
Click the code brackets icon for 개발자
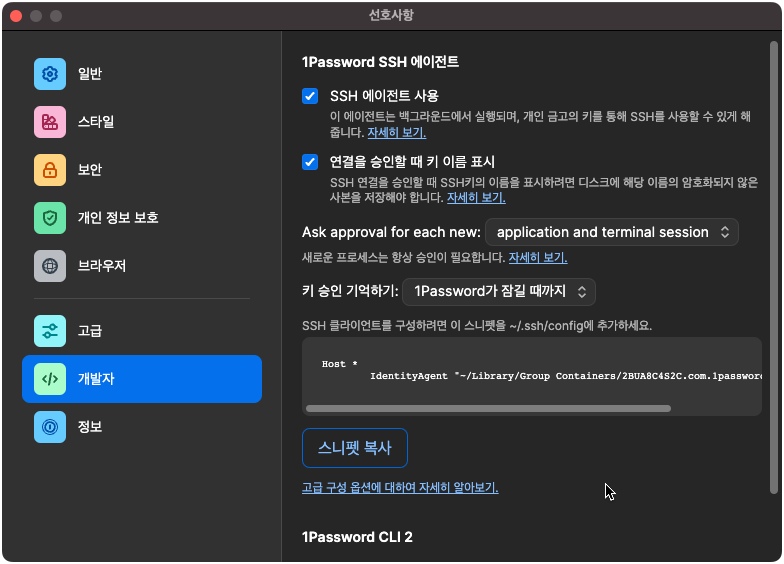click(50, 379)
